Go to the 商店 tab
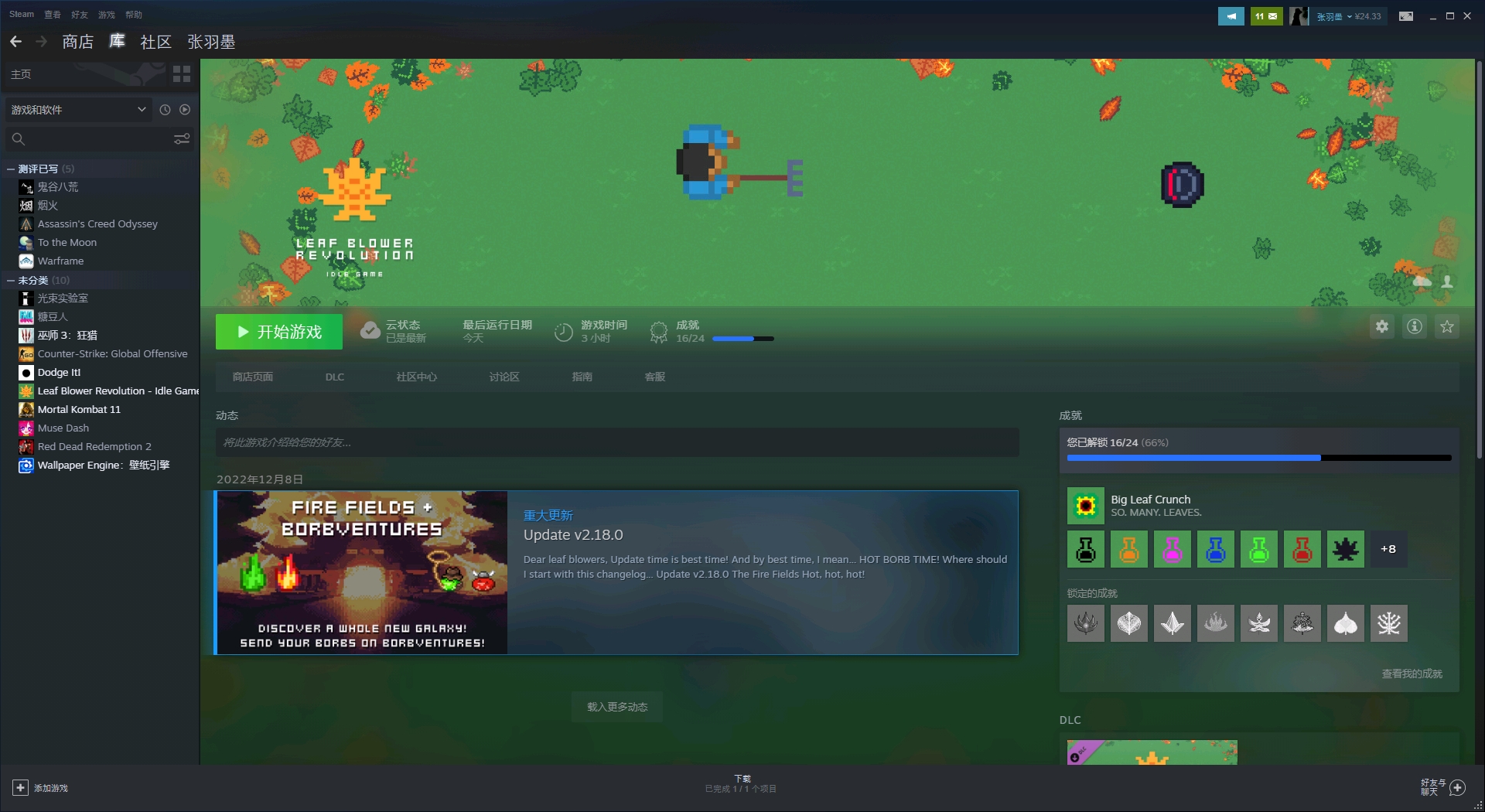 (78, 42)
